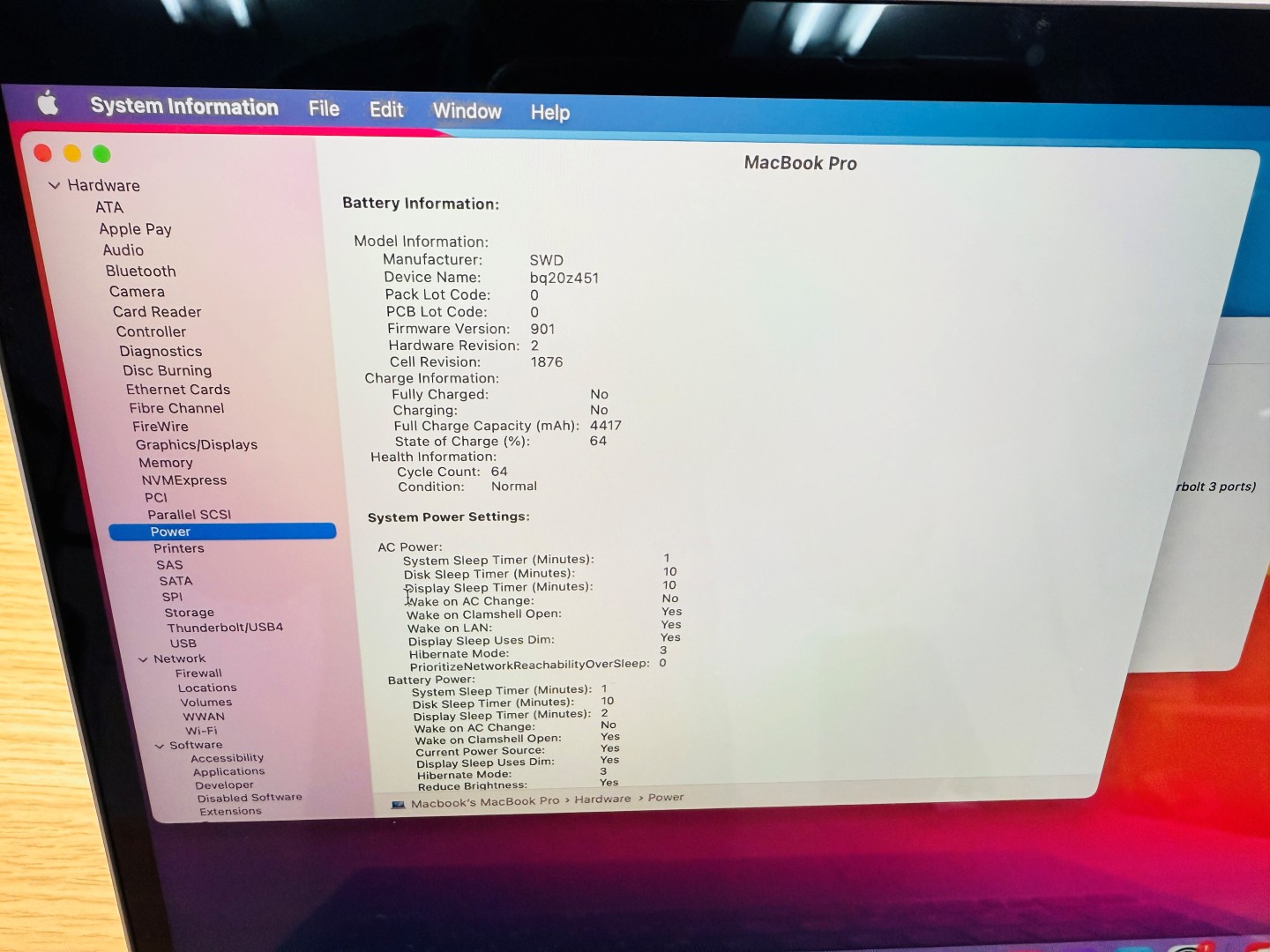Select Disabled Software in the sidebar
Image resolution: width=1270 pixels, height=952 pixels.
coord(250,798)
